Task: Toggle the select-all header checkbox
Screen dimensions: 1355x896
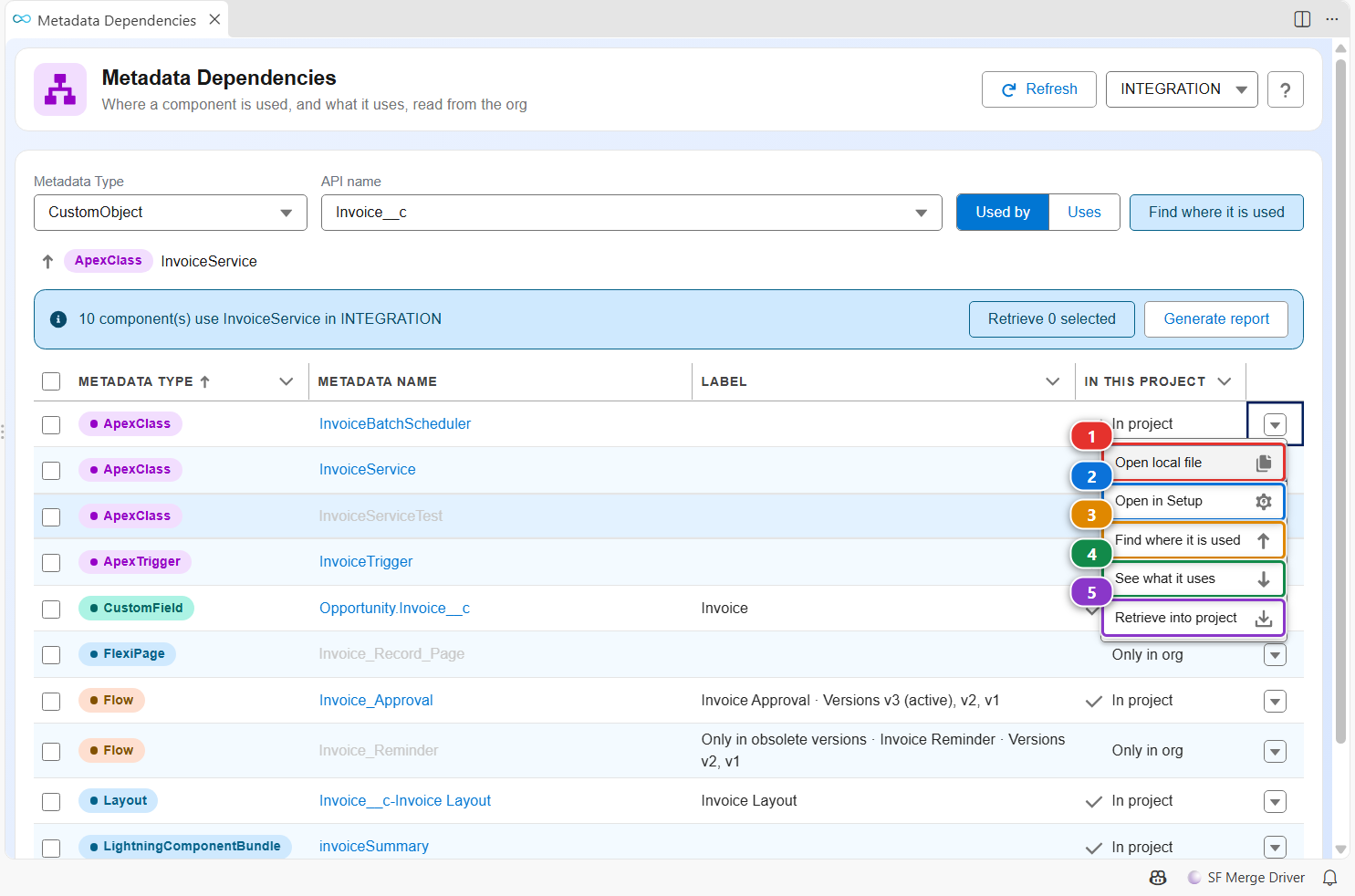Action: (51, 381)
